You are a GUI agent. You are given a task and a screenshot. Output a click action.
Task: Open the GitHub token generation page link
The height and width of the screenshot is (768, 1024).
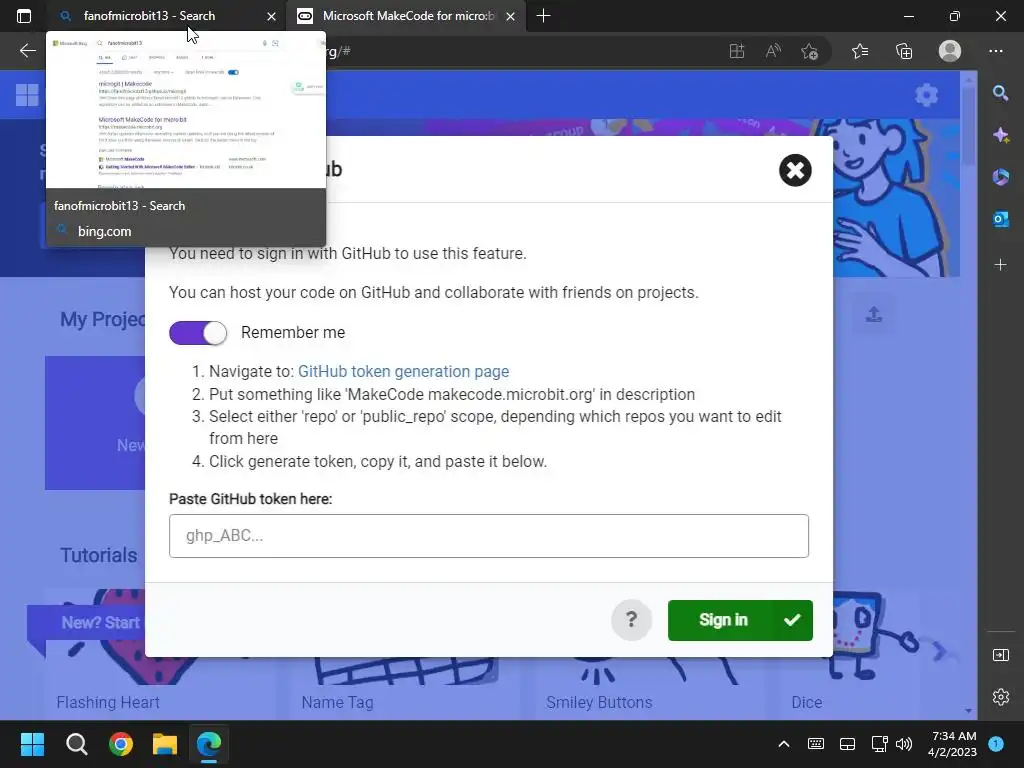[x=403, y=372]
